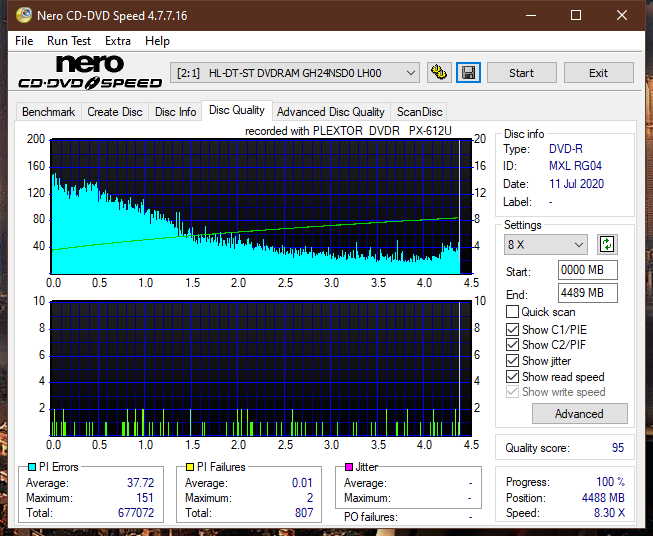Click PI Failures total 807
The height and width of the screenshot is (536, 653).
(x=304, y=513)
